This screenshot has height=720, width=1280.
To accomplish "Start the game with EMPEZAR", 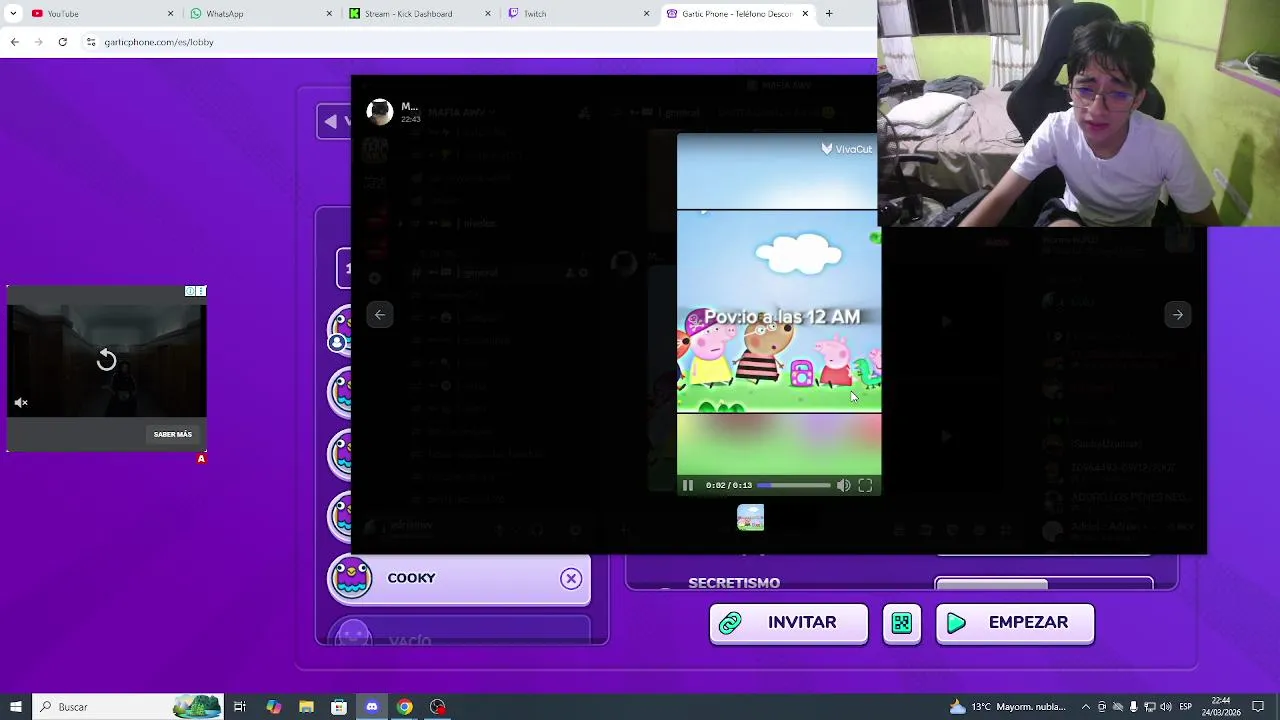I will click(1015, 623).
